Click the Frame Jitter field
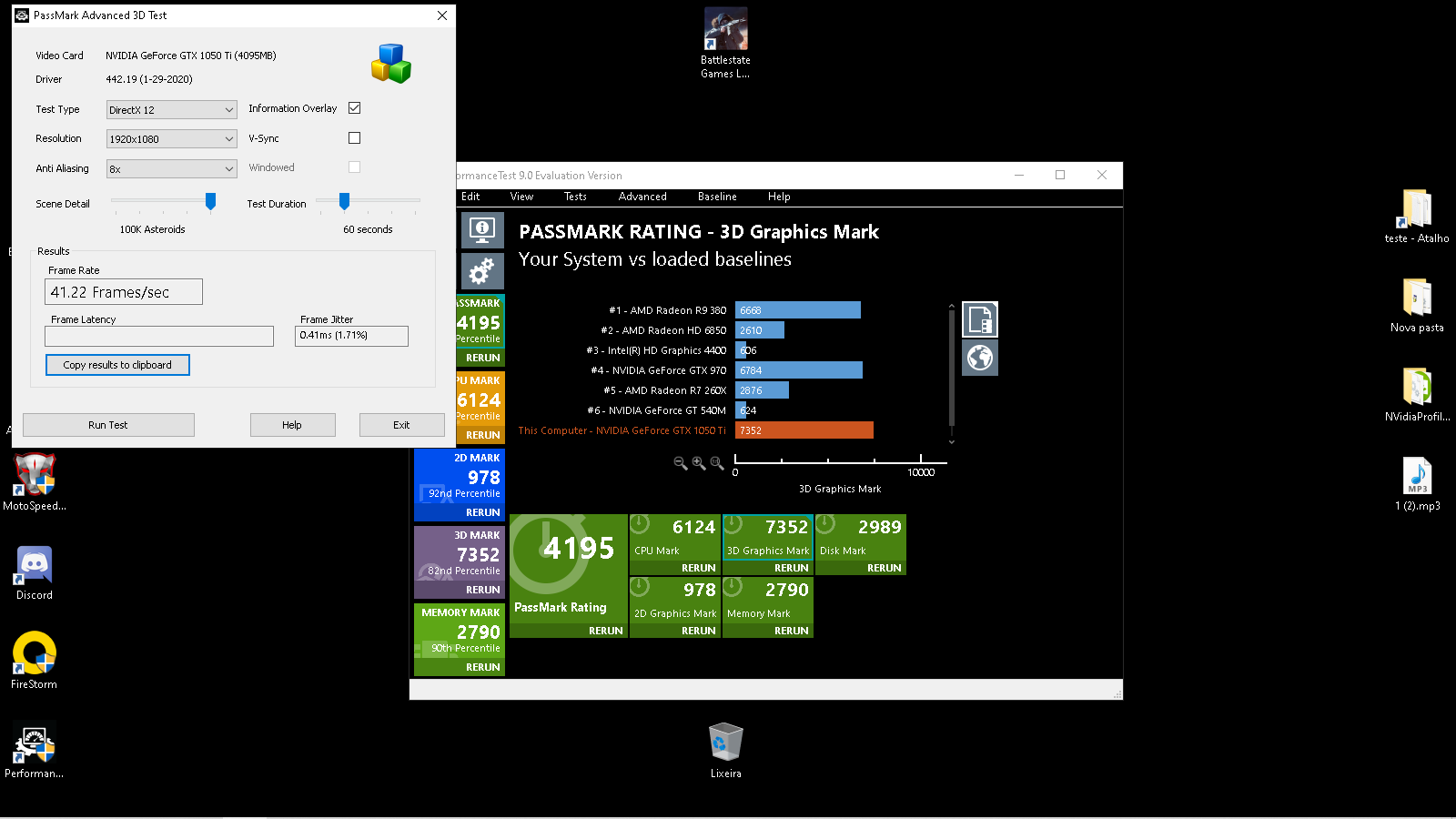Image resolution: width=1456 pixels, height=819 pixels. pos(351,336)
